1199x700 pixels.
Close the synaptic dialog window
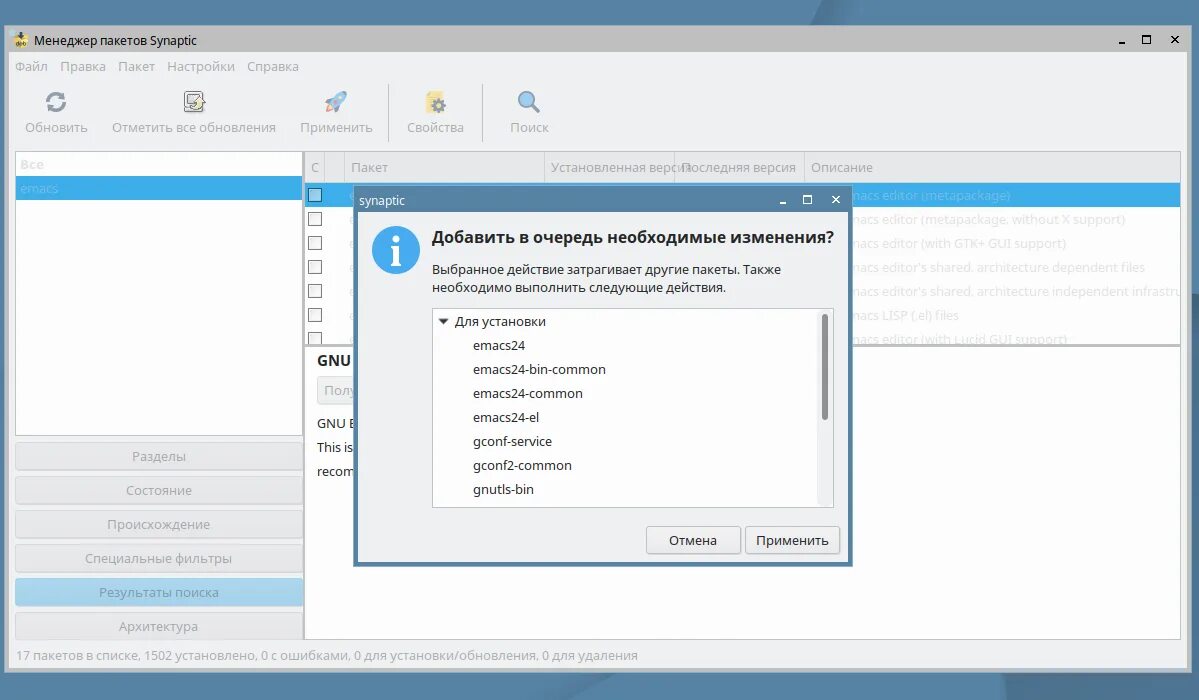pos(836,200)
